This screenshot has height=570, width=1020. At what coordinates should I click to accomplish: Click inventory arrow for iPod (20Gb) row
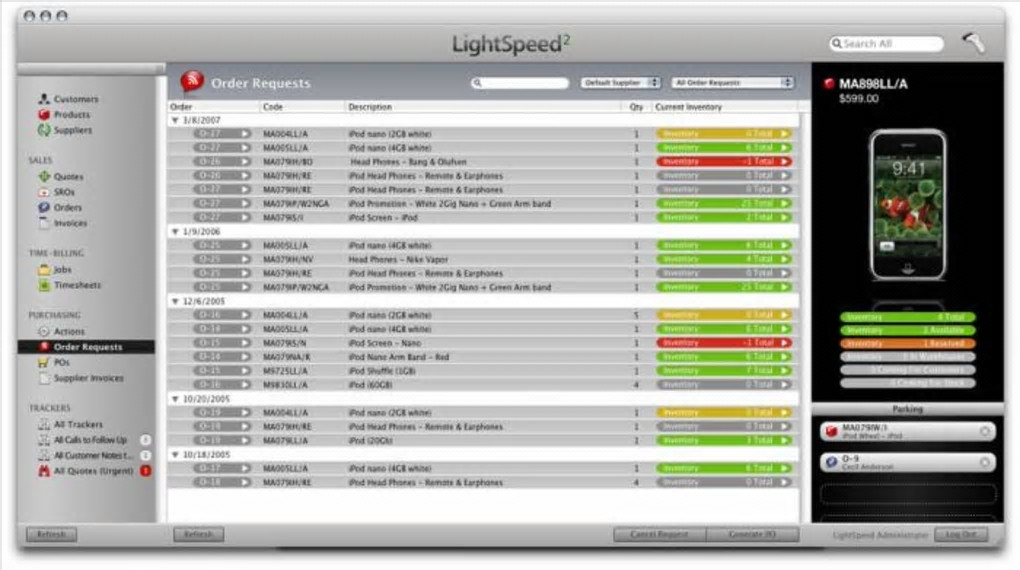click(x=785, y=441)
